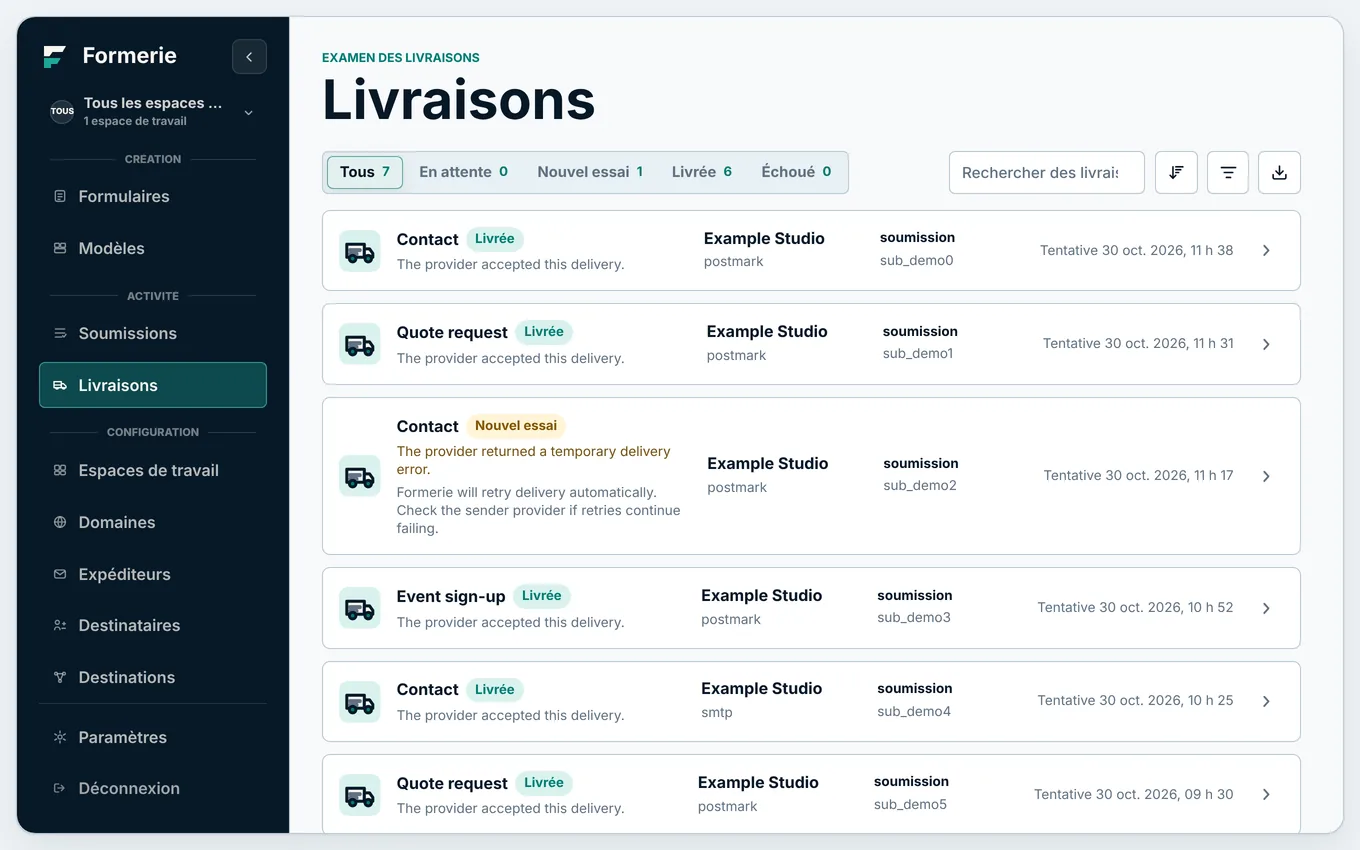The width and height of the screenshot is (1360, 850).
Task: Click the Formerie logo icon
Action: click(55, 56)
